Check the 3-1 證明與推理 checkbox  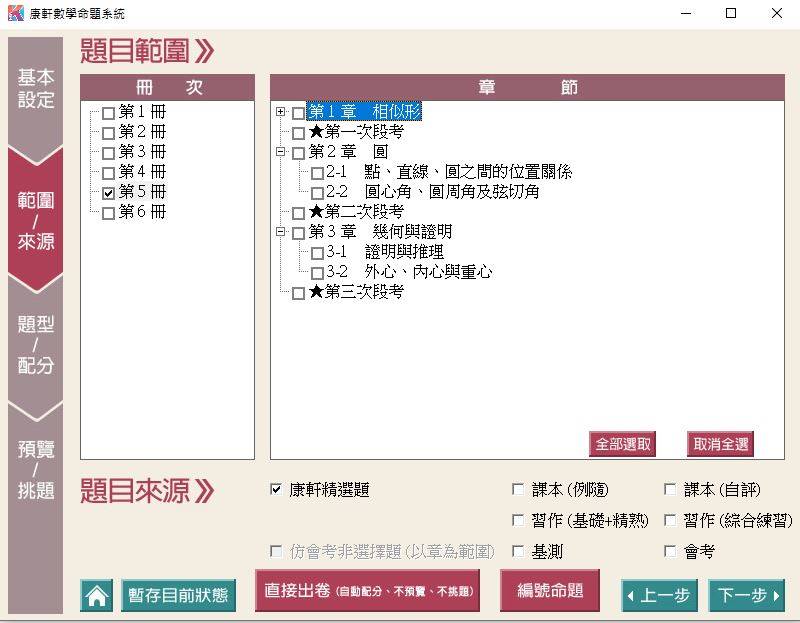click(x=317, y=253)
